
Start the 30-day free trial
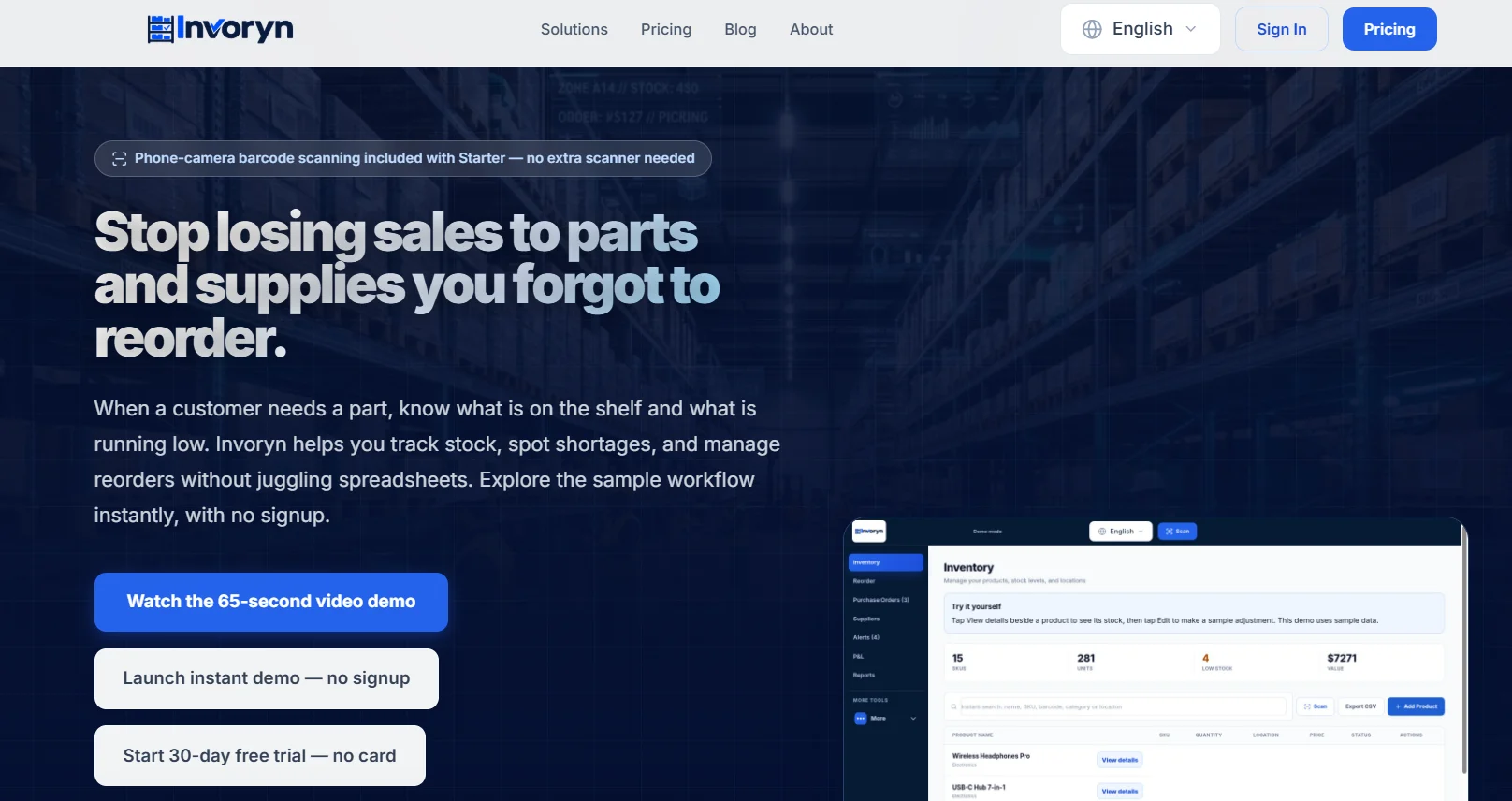pos(260,755)
